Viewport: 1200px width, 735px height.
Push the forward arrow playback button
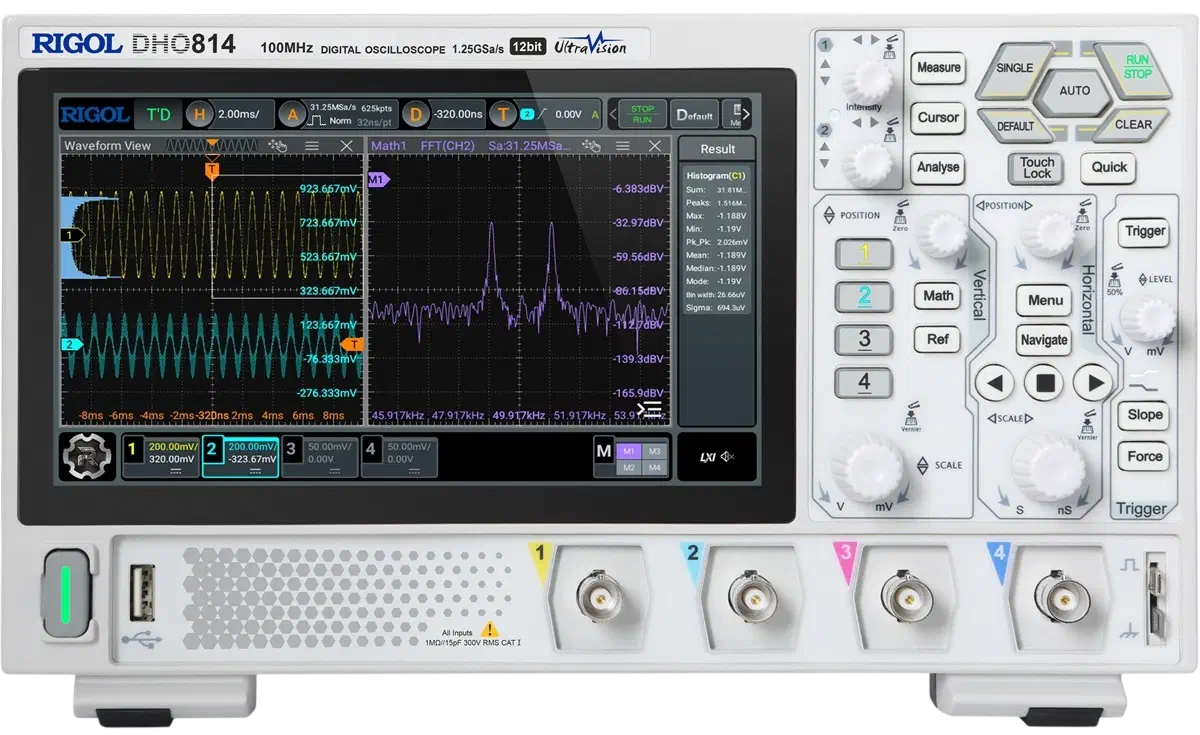tap(1095, 382)
